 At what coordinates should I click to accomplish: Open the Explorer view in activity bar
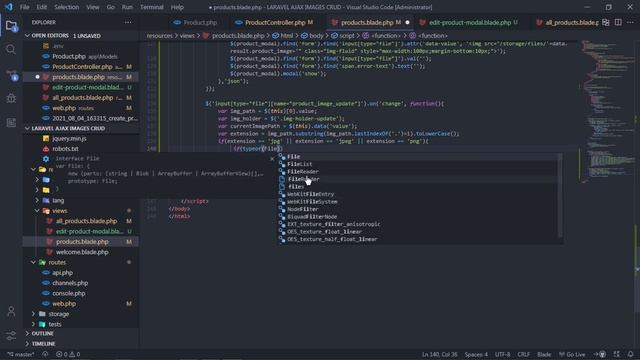coord(11,26)
